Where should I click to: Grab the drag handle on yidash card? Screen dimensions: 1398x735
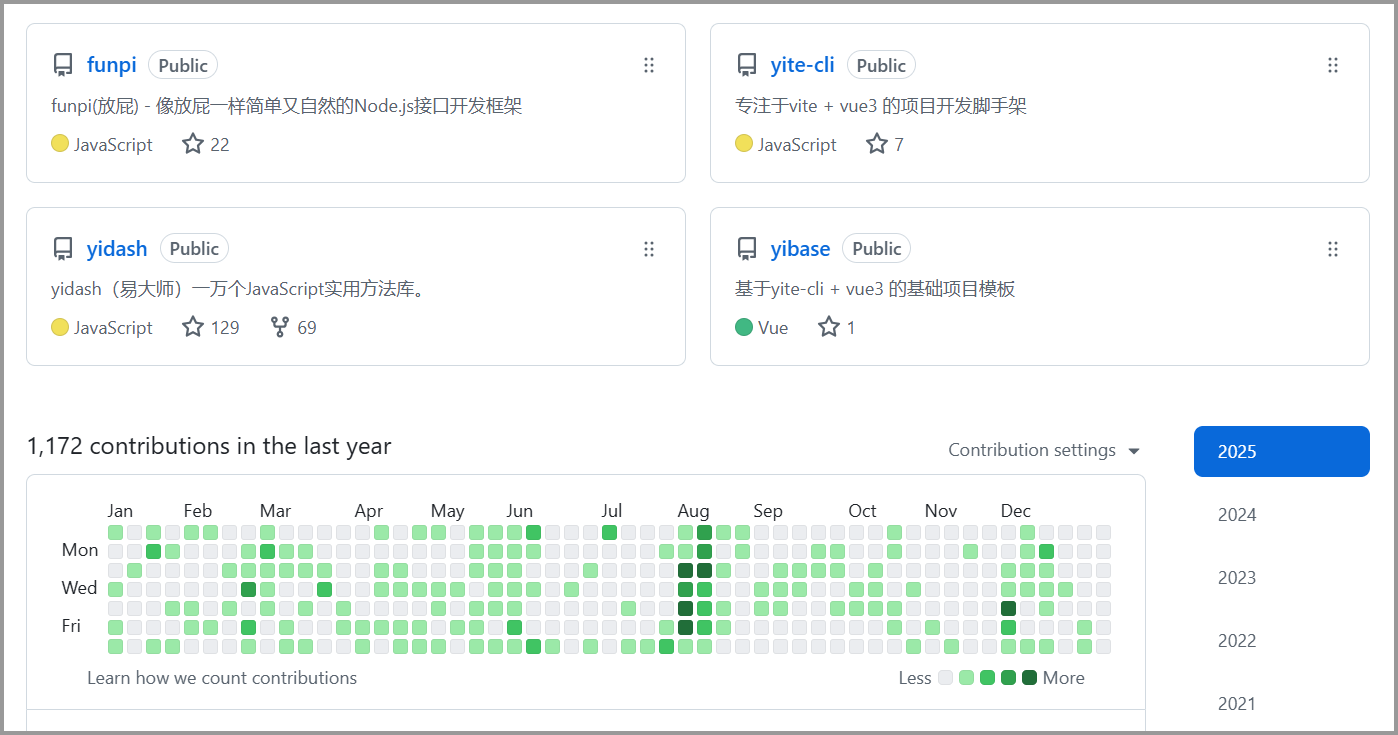point(649,249)
